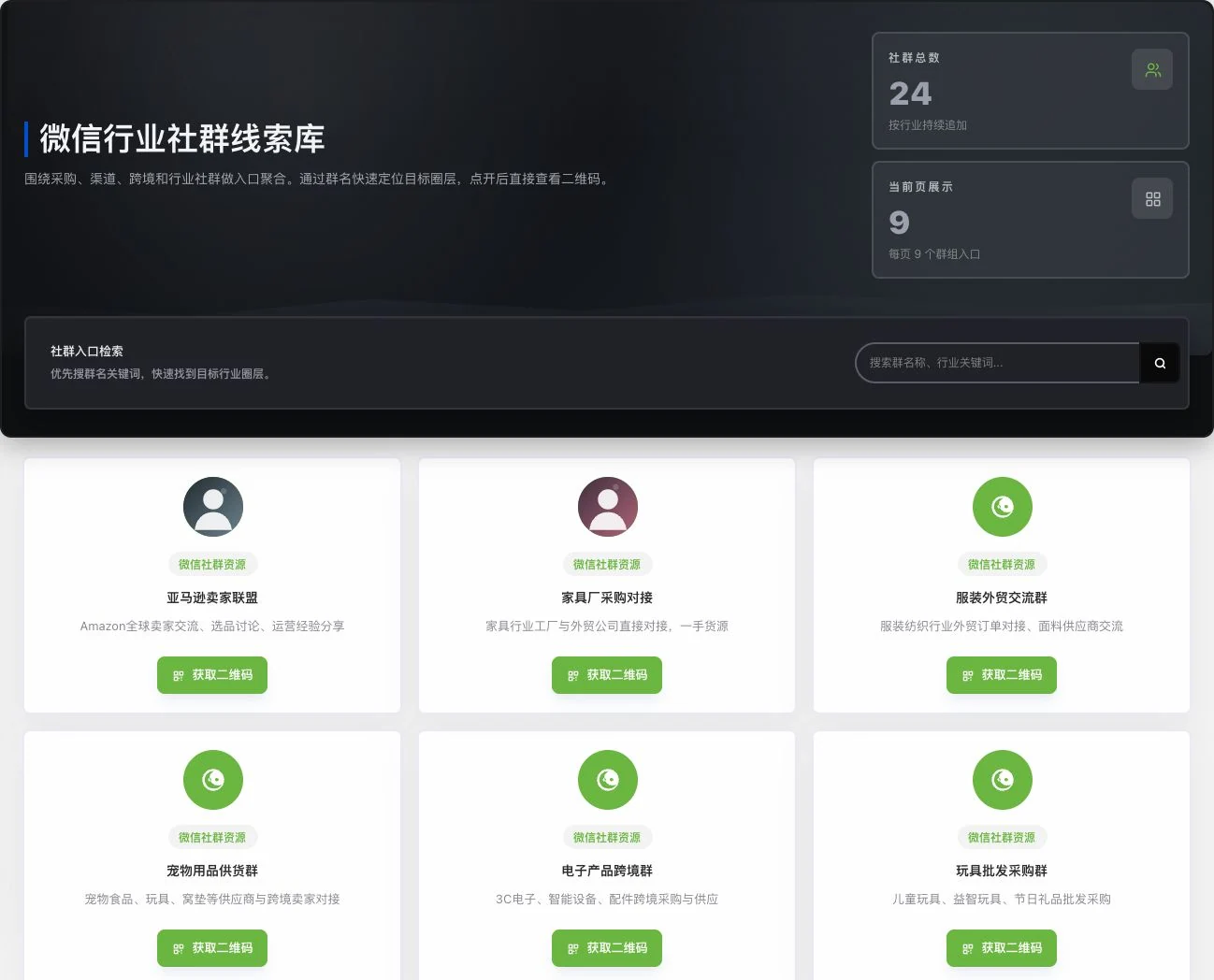
Task: Select the 家具厂采购对接 group title
Action: click(607, 598)
